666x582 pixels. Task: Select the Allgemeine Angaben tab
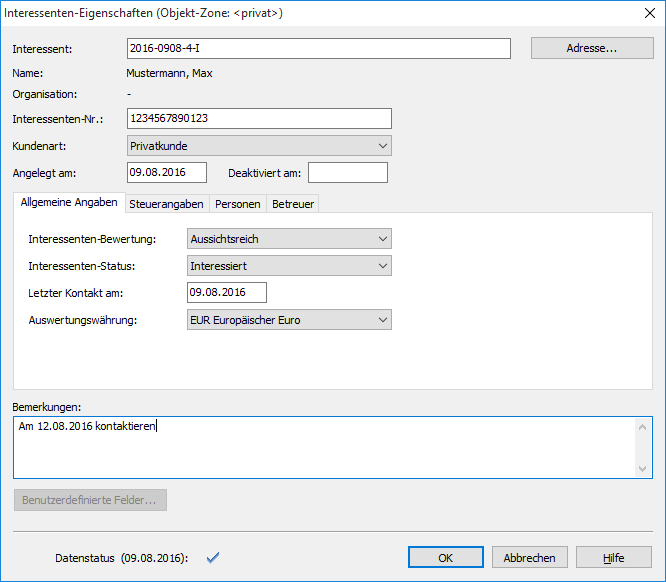tap(69, 203)
